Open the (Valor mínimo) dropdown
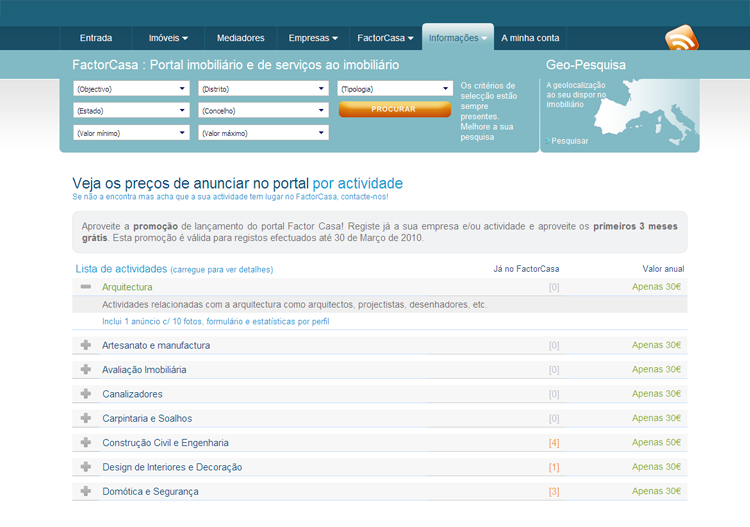750x527 pixels. point(131,133)
